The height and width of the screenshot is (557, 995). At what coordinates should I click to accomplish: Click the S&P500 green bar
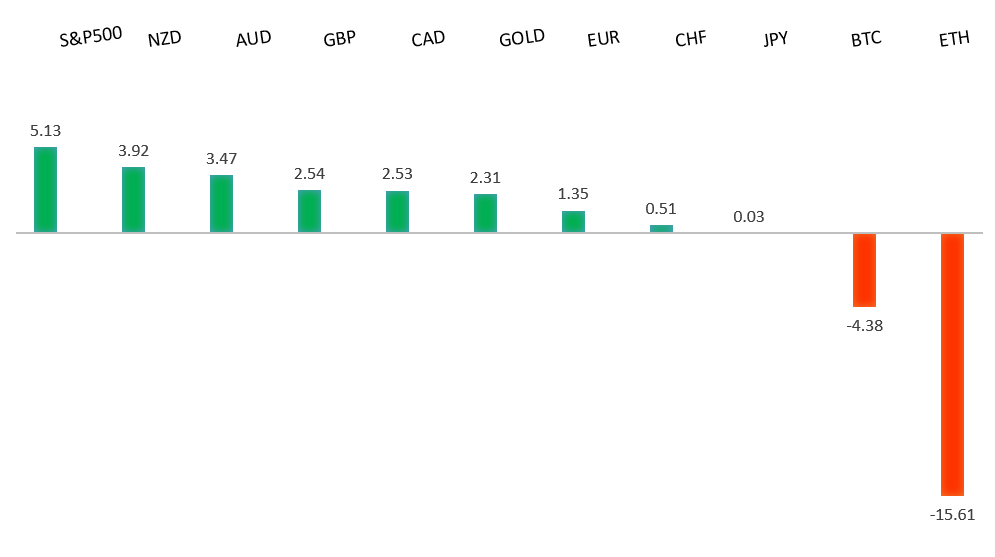pyautogui.click(x=45, y=190)
